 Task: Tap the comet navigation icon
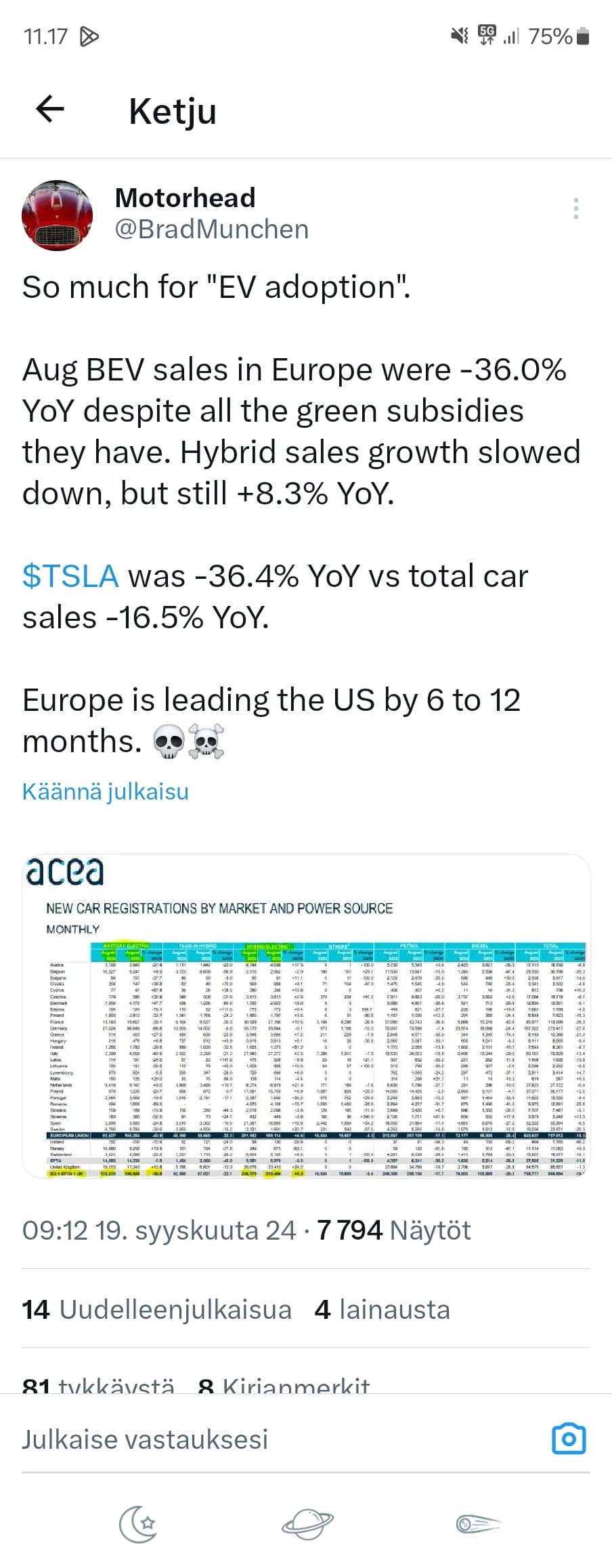click(x=473, y=1523)
